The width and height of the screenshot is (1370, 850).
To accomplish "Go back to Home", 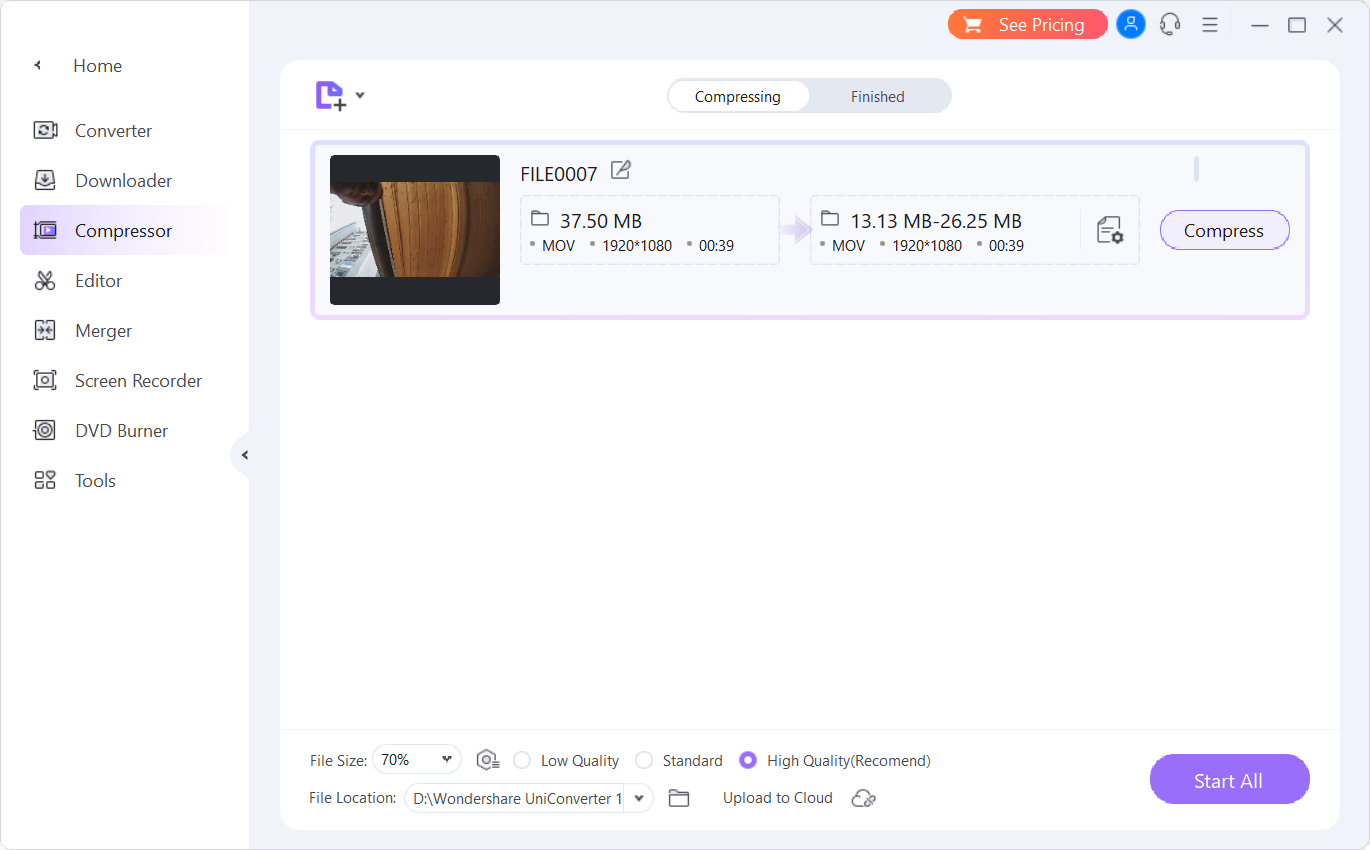I will coord(97,66).
